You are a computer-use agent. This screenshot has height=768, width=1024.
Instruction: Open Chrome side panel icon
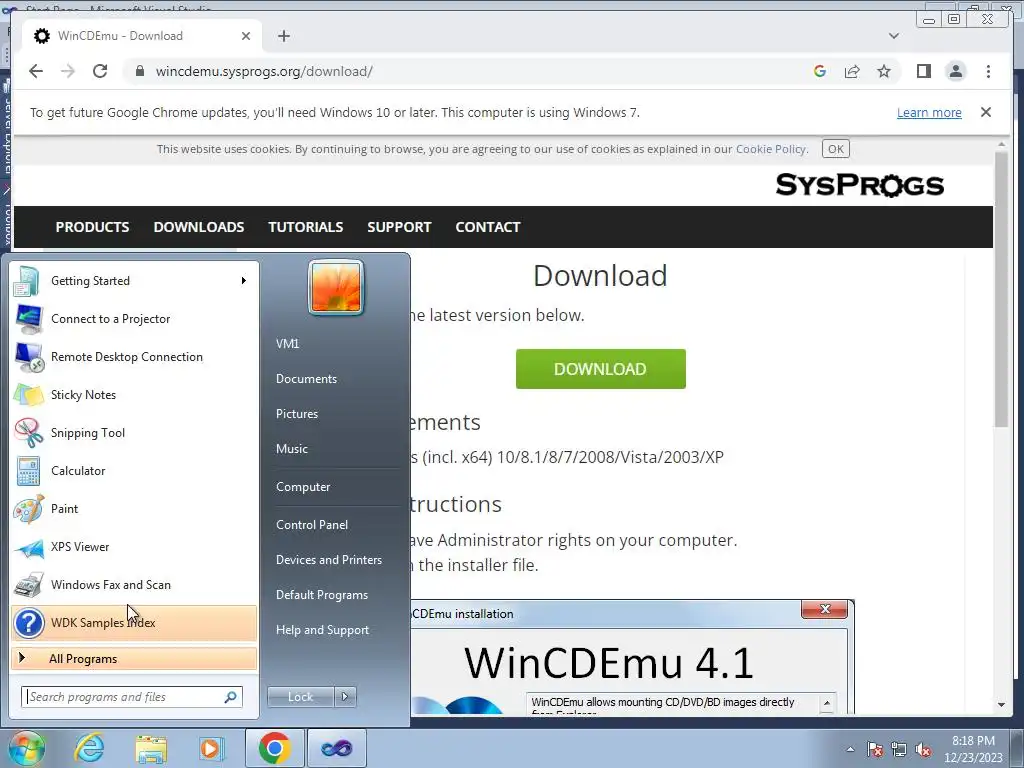[923, 71]
